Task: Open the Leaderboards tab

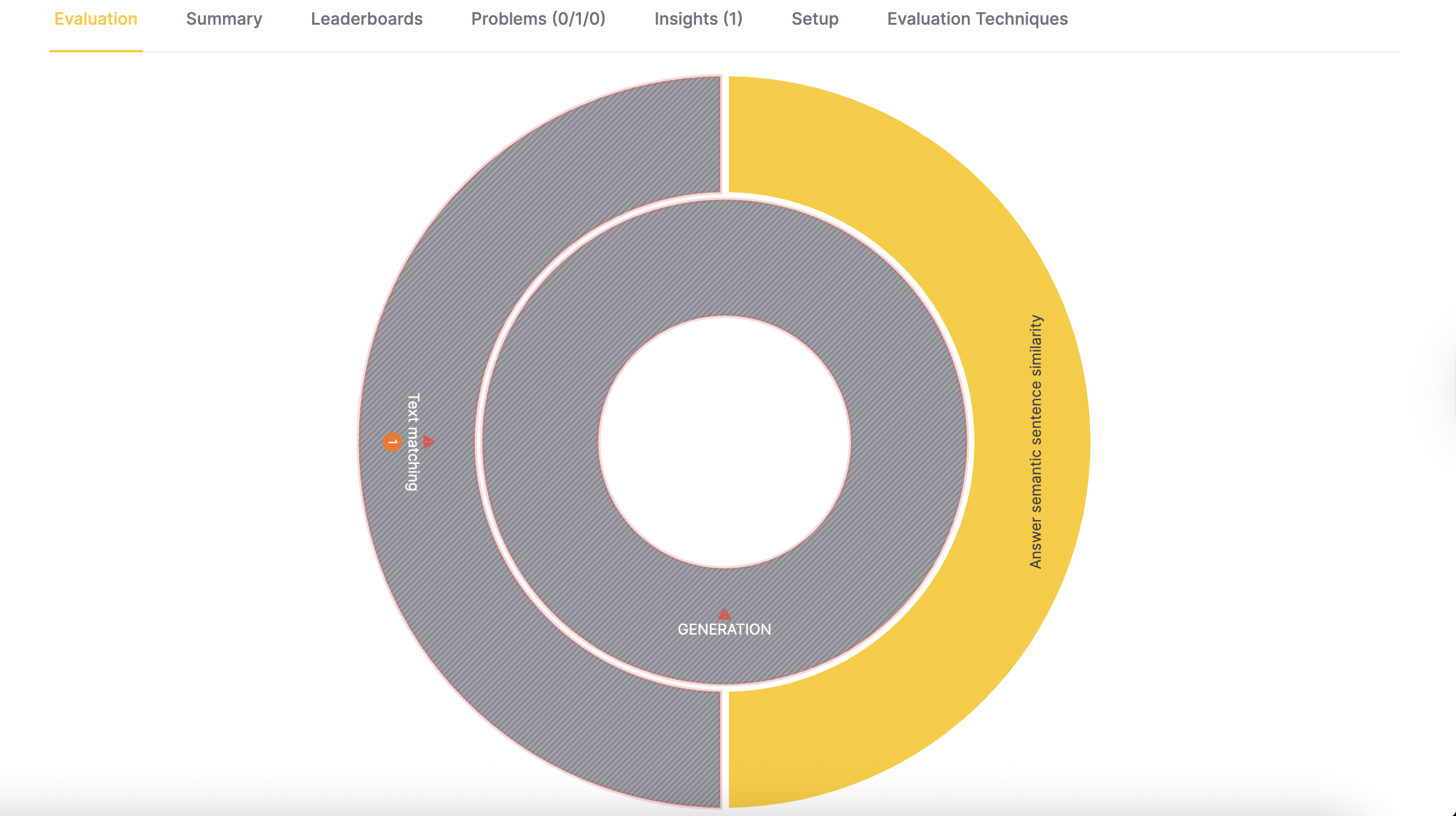Action: pos(366,19)
